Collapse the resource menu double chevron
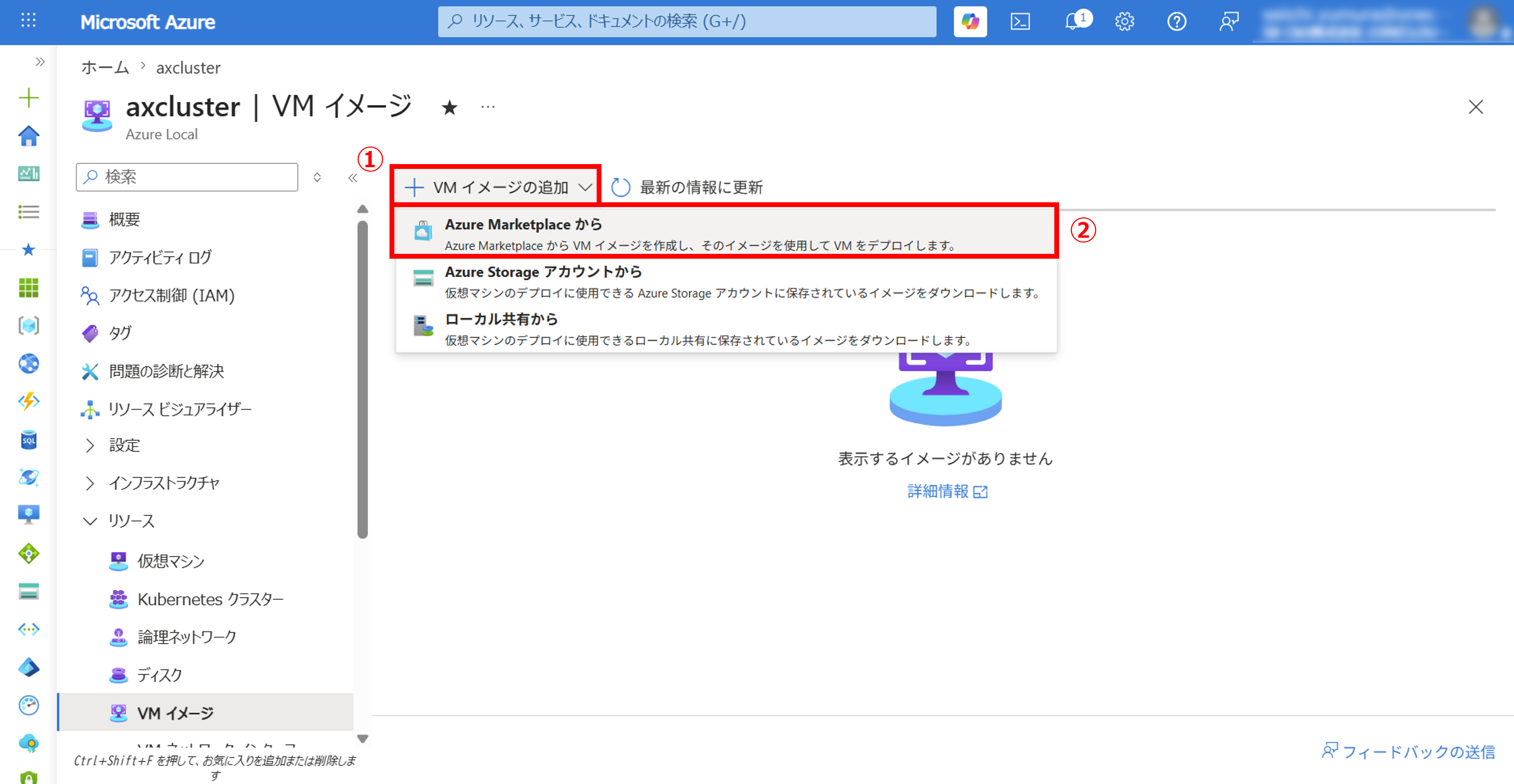Image resolution: width=1514 pixels, height=784 pixels. click(353, 178)
